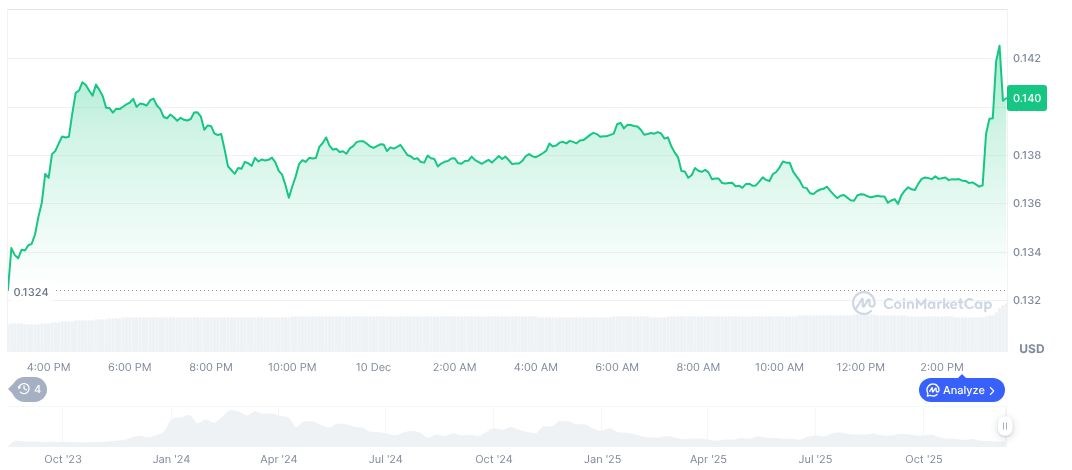Open the Analyze panel
1072x470 pixels.
[961, 390]
